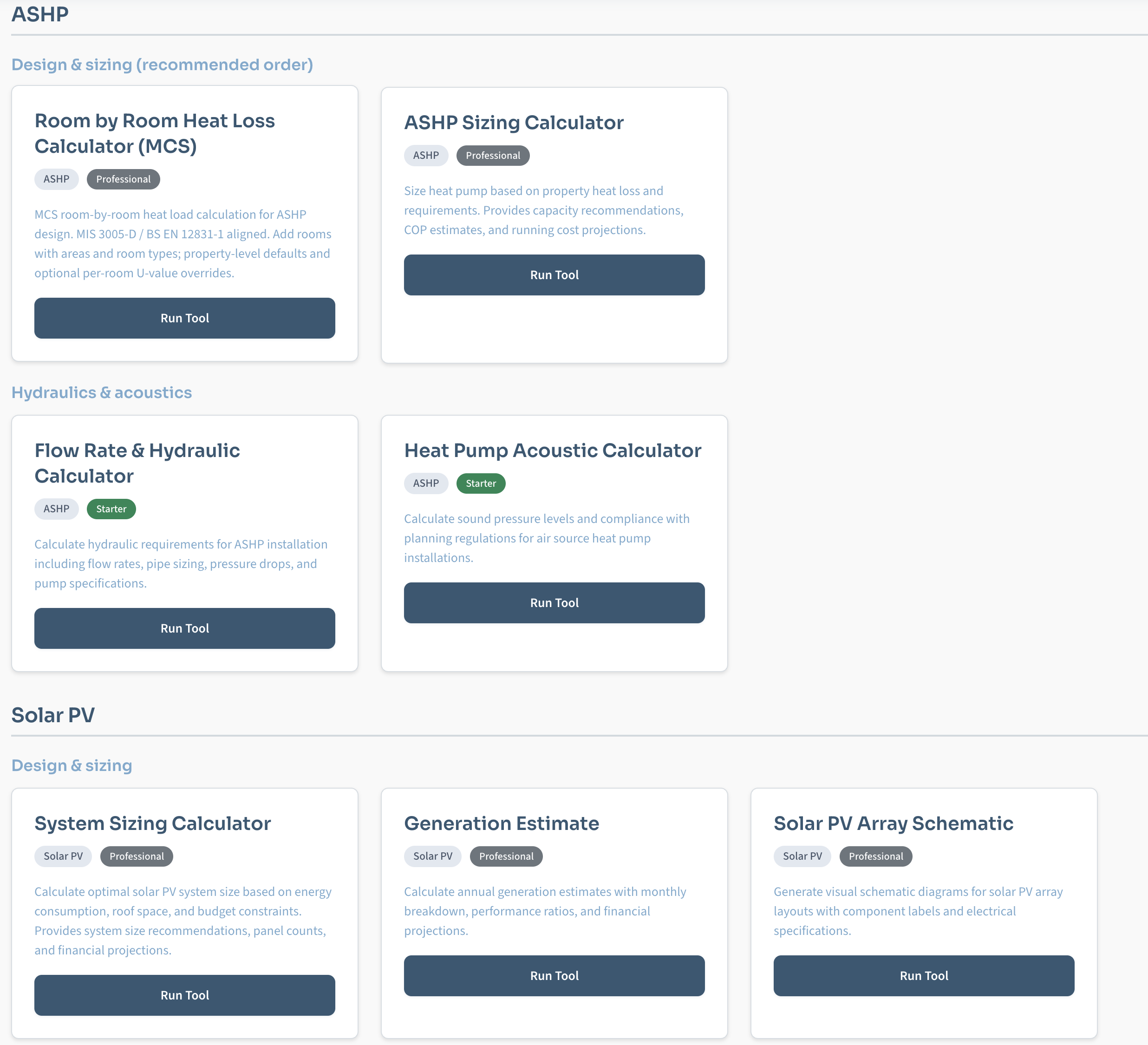Open the Generation Estimate card title
1148x1045 pixels.
coord(501,823)
